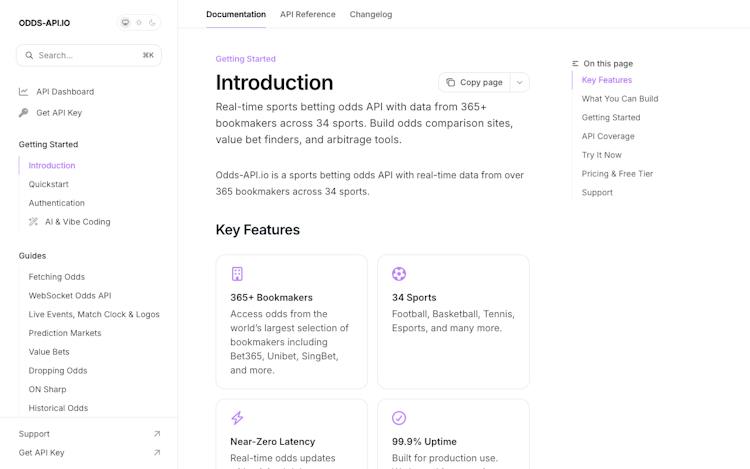
Task: Jump to Pricing & Free Tier section
Action: (617, 174)
